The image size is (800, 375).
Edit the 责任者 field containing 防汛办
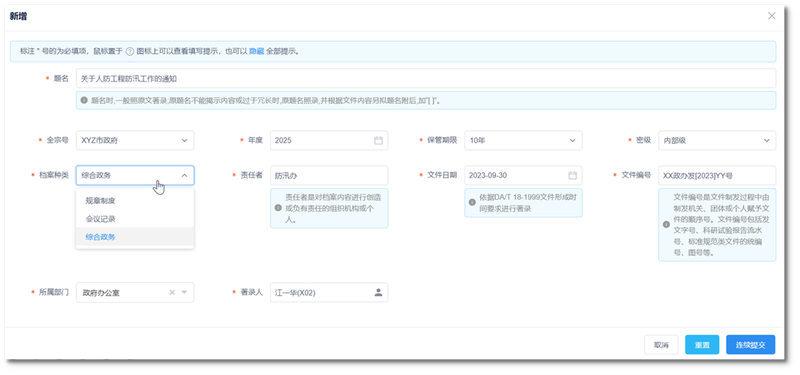[x=329, y=175]
